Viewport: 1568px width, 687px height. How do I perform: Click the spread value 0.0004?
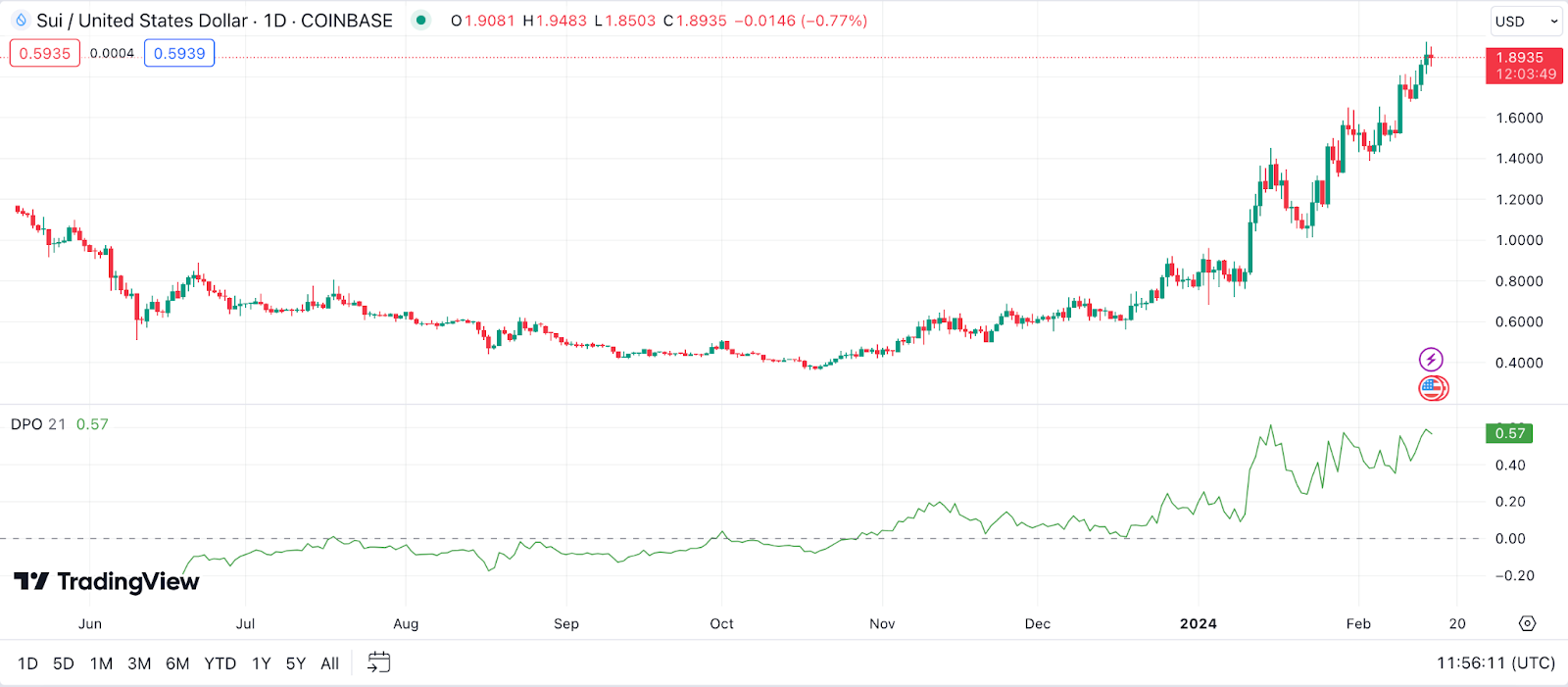click(x=112, y=53)
